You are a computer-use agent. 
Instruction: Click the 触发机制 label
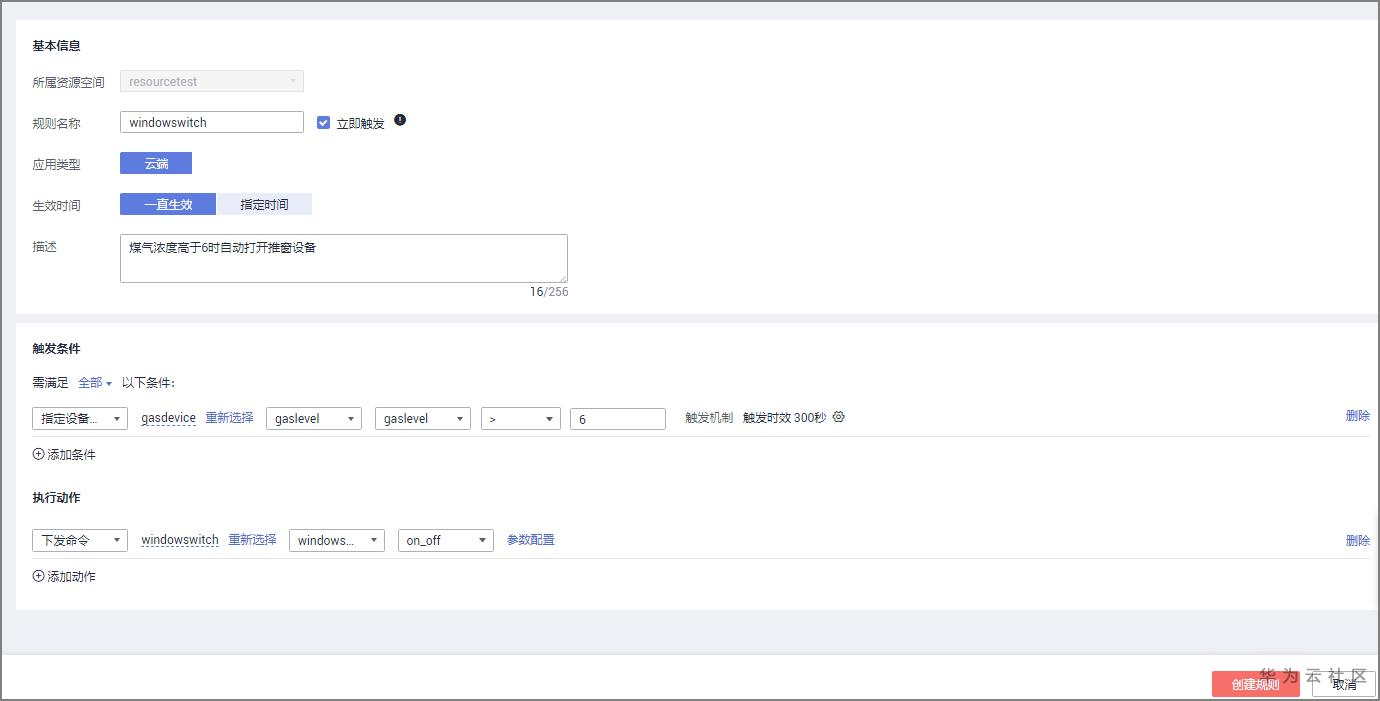point(709,417)
